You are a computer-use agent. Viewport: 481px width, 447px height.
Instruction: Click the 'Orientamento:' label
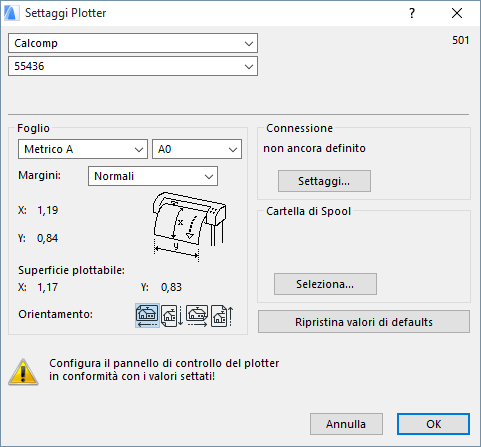point(55,314)
